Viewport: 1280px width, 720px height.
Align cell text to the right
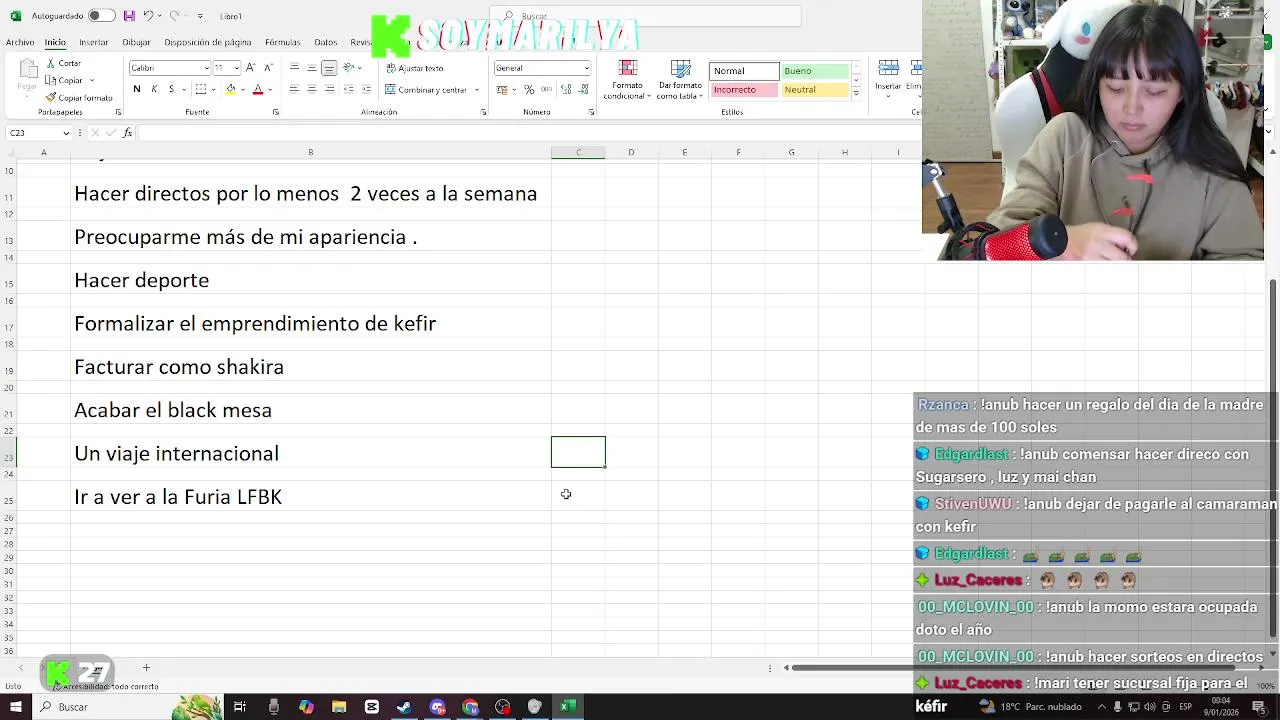329,89
